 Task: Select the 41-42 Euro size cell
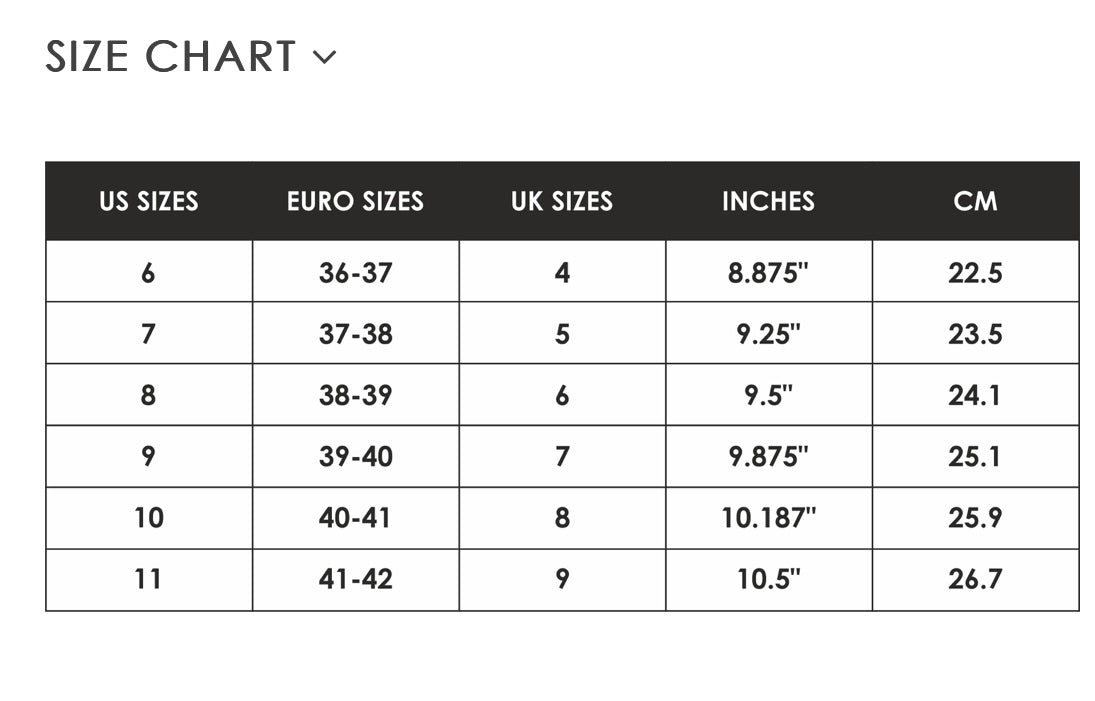(355, 580)
